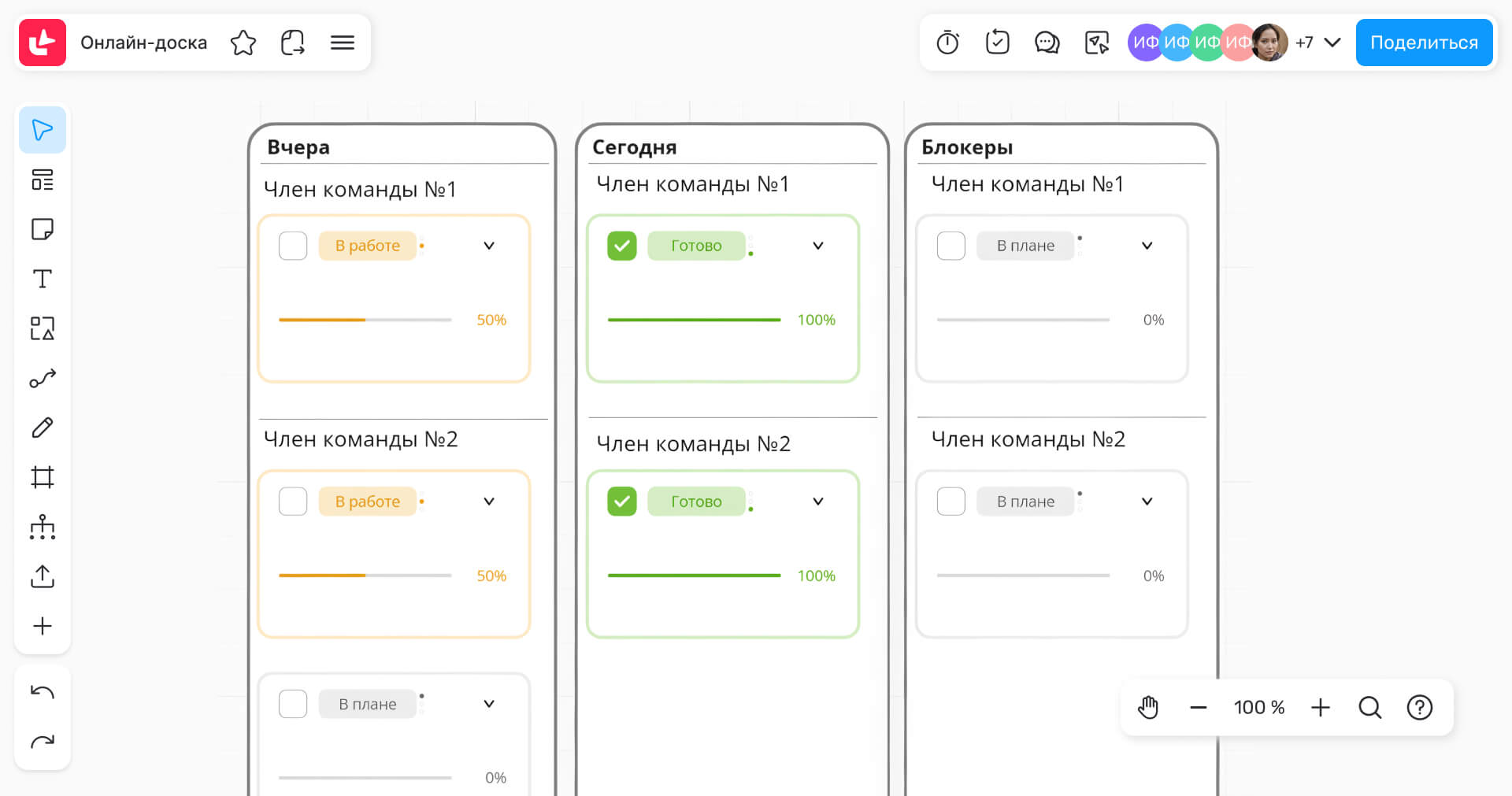Open the timer icon in top bar
This screenshot has width=1512, height=796.
click(x=947, y=43)
